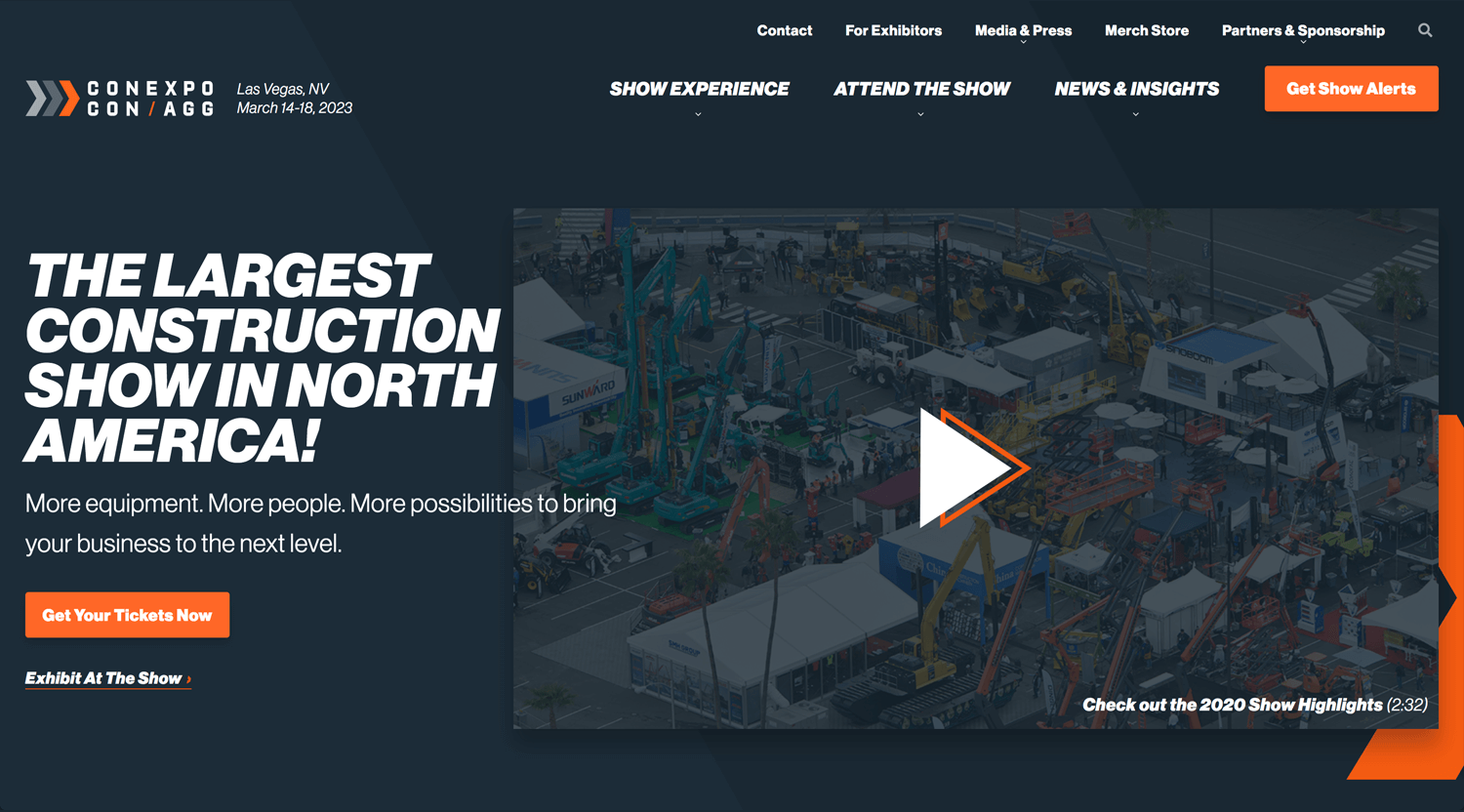Screen dimensions: 1464x812
Task: Click the 'March 14-18, 2023' date text
Action: pyautogui.click(x=294, y=108)
